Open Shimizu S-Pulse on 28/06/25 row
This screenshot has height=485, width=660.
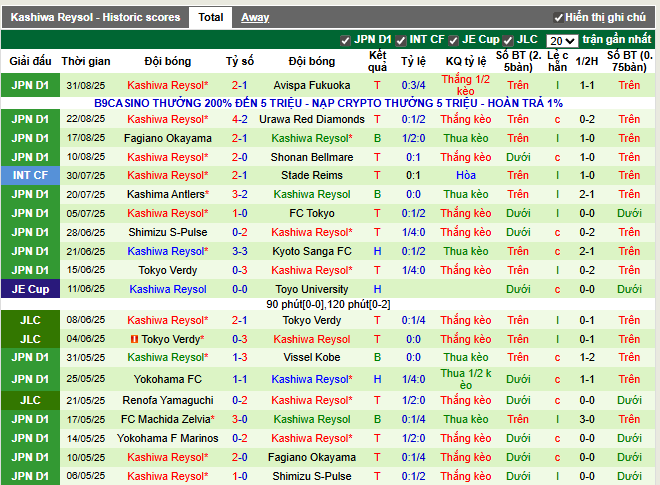pyautogui.click(x=168, y=232)
